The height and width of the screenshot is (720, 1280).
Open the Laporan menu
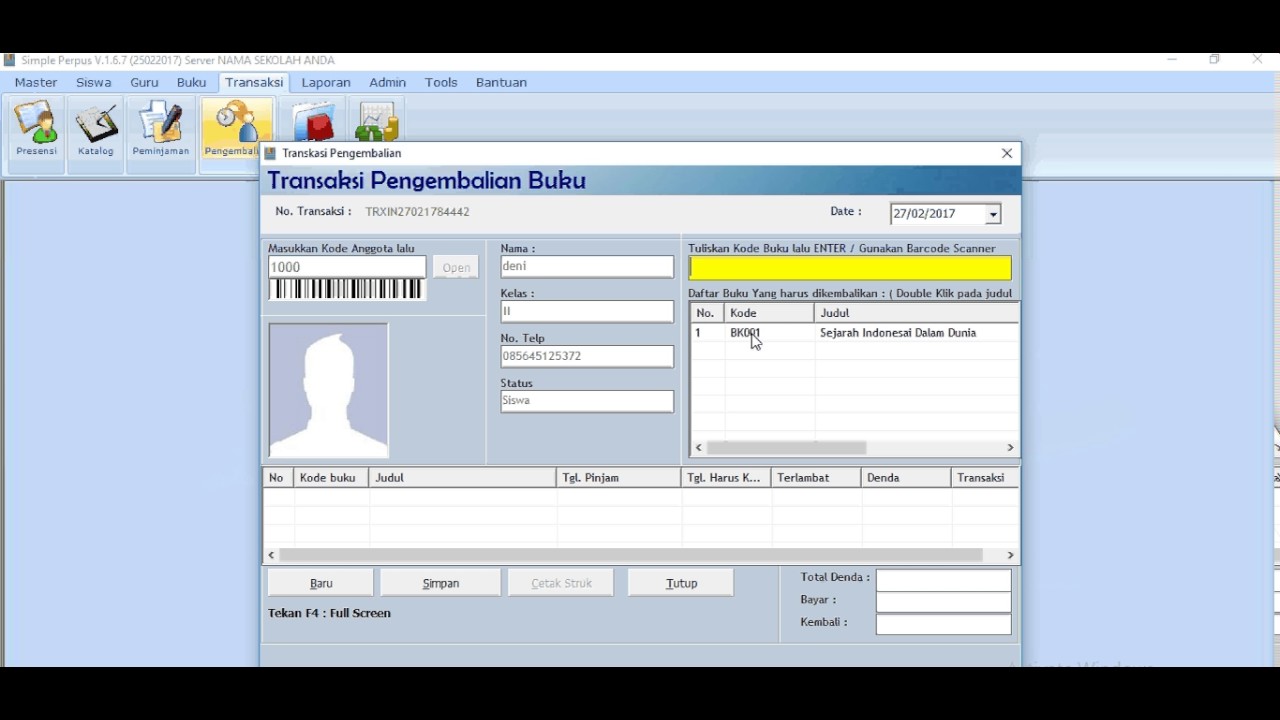[326, 82]
